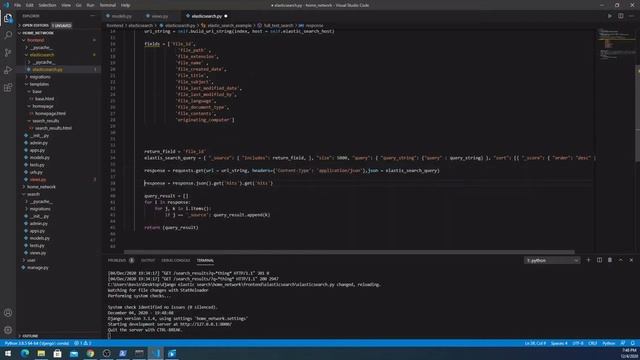Open the Source Control view
This screenshot has height=360, width=640.
(8, 53)
